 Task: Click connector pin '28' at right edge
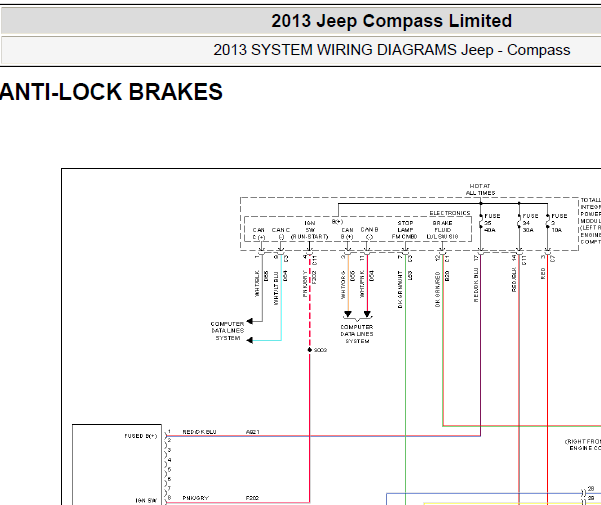[591, 489]
